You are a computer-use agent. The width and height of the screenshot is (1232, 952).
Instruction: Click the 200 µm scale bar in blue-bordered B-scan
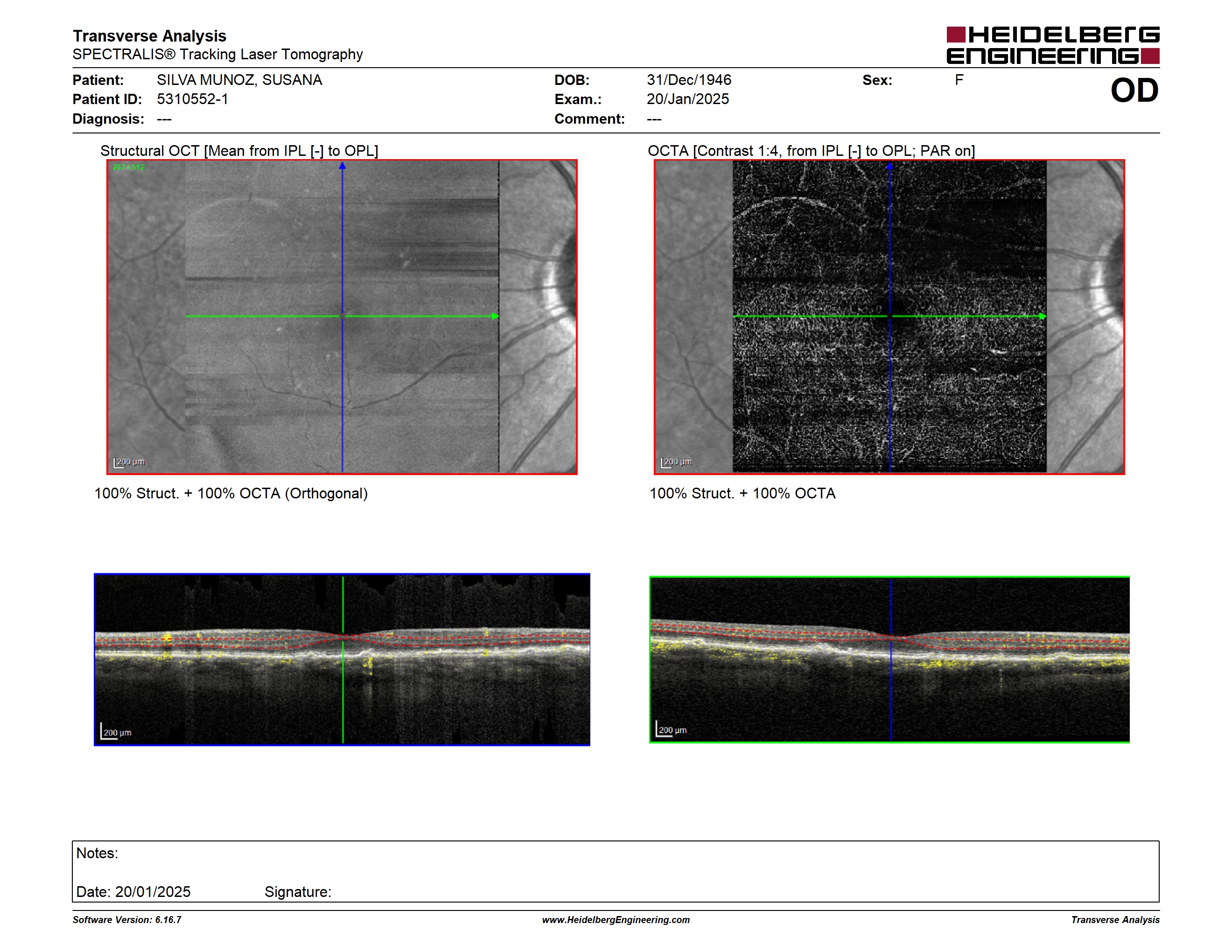coord(116,731)
